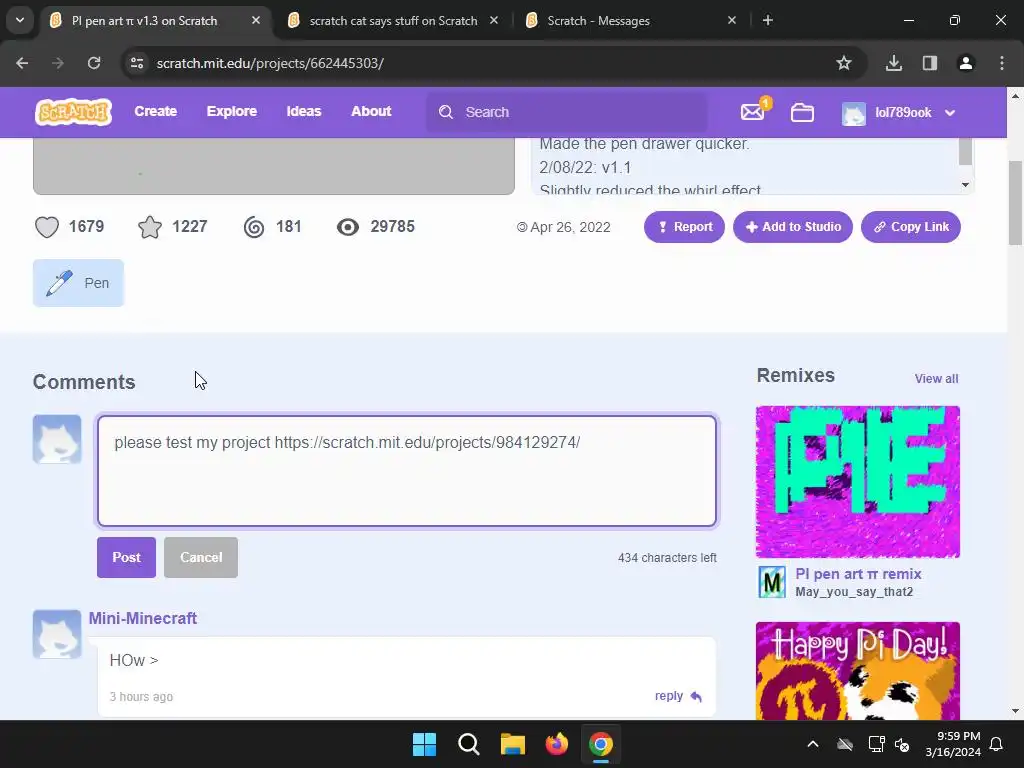This screenshot has width=1024, height=768.
Task: Click Add to Studio button
Action: [x=793, y=227]
